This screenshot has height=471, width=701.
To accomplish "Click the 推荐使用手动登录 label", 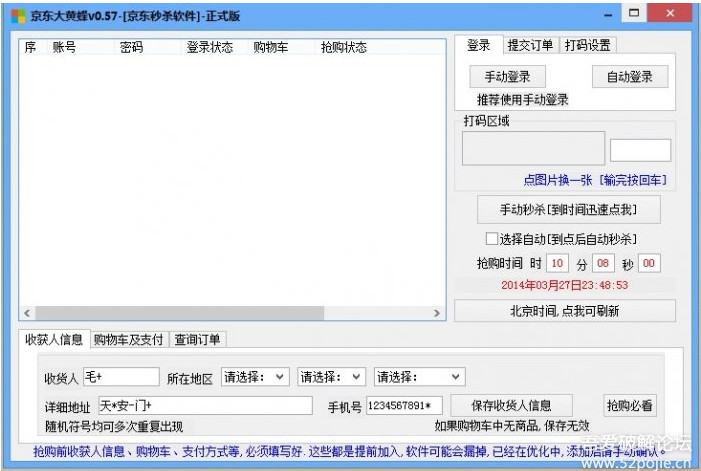I will pyautogui.click(x=523, y=100).
